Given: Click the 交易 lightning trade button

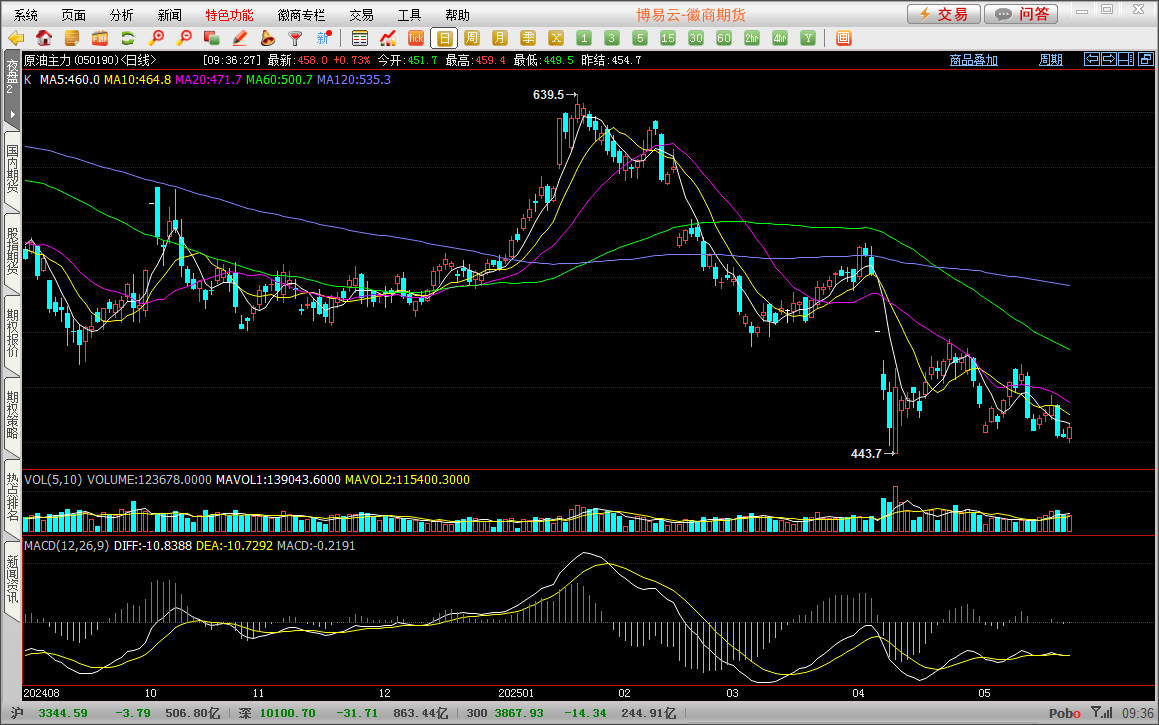Looking at the screenshot, I should pos(944,14).
